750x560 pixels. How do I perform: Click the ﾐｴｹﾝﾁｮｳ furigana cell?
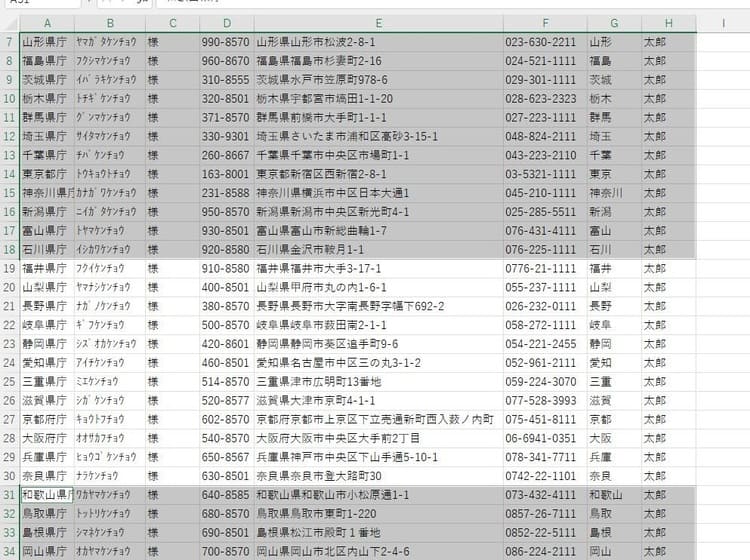point(110,382)
